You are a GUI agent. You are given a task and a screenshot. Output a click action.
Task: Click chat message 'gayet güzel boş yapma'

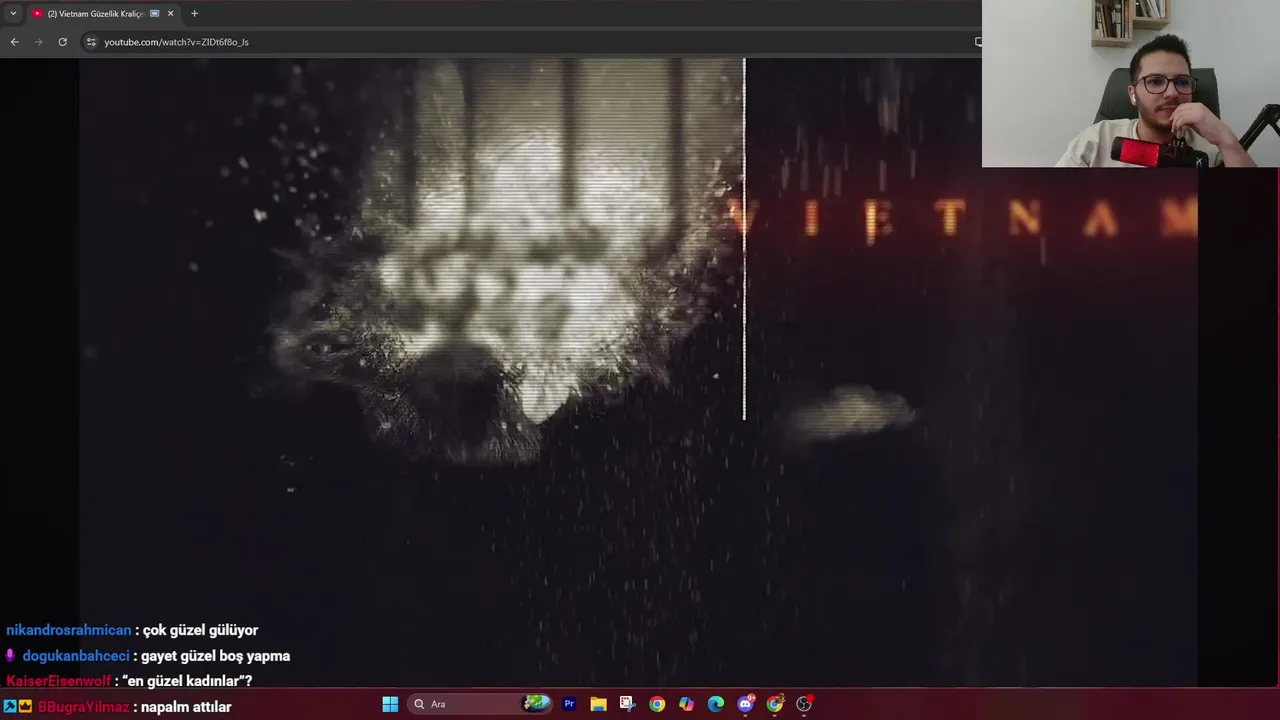[216, 656]
